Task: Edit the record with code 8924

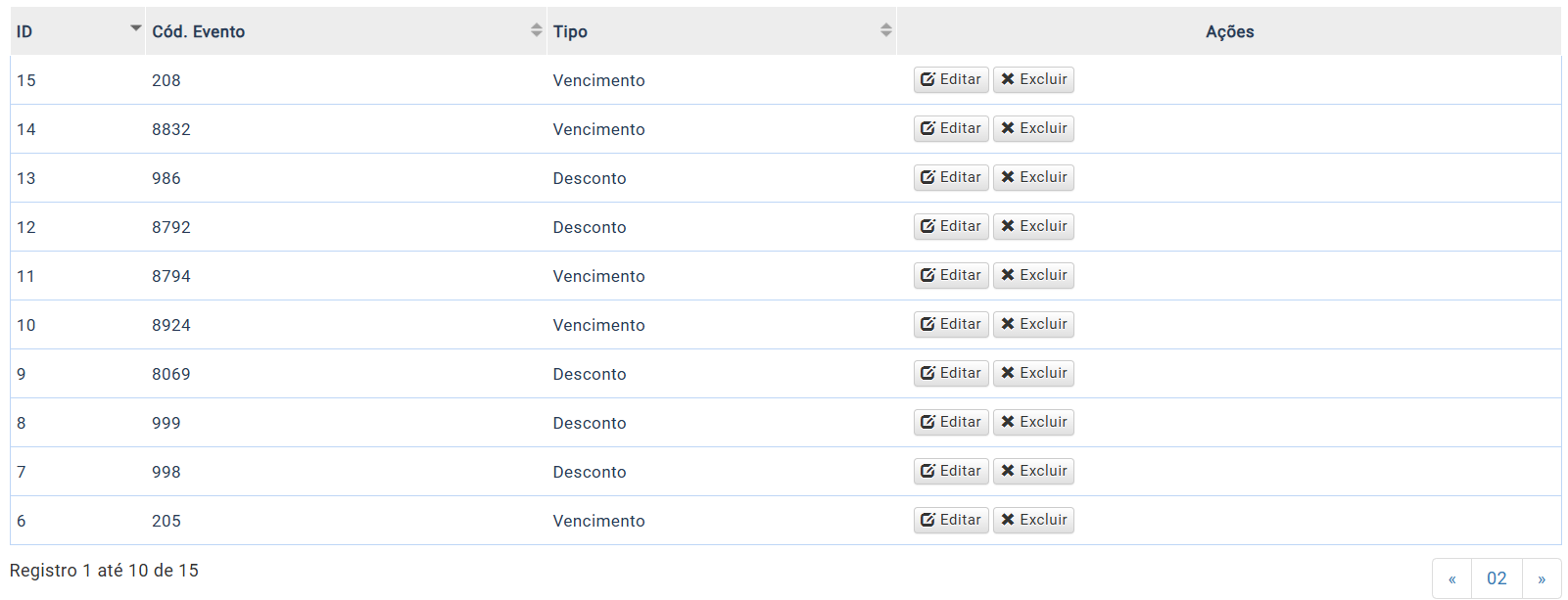Action: (x=951, y=324)
